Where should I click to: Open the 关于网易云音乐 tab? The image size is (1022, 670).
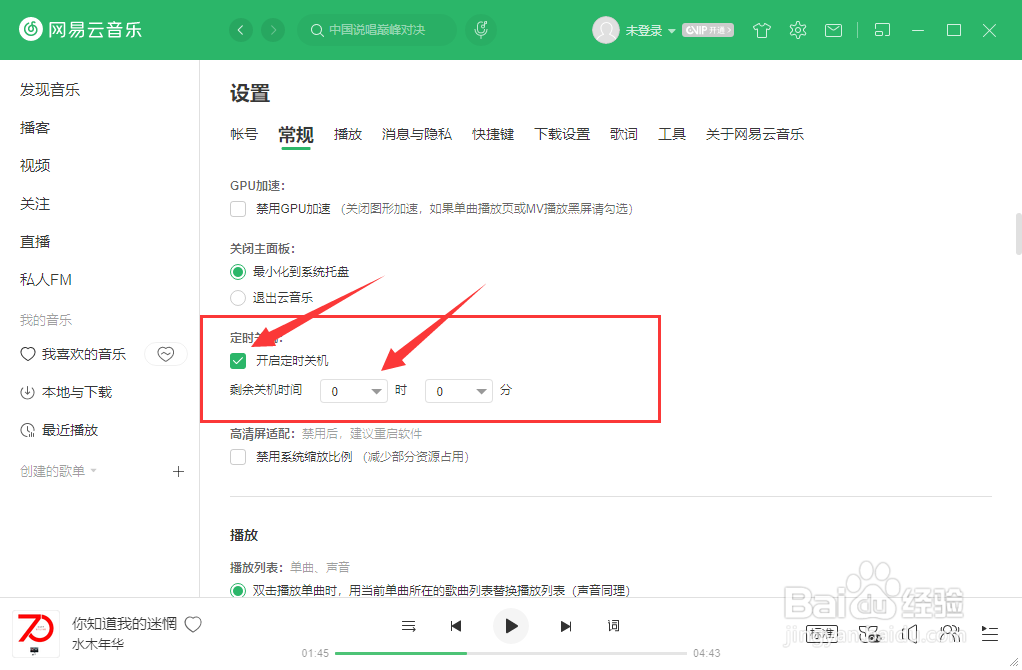754,134
